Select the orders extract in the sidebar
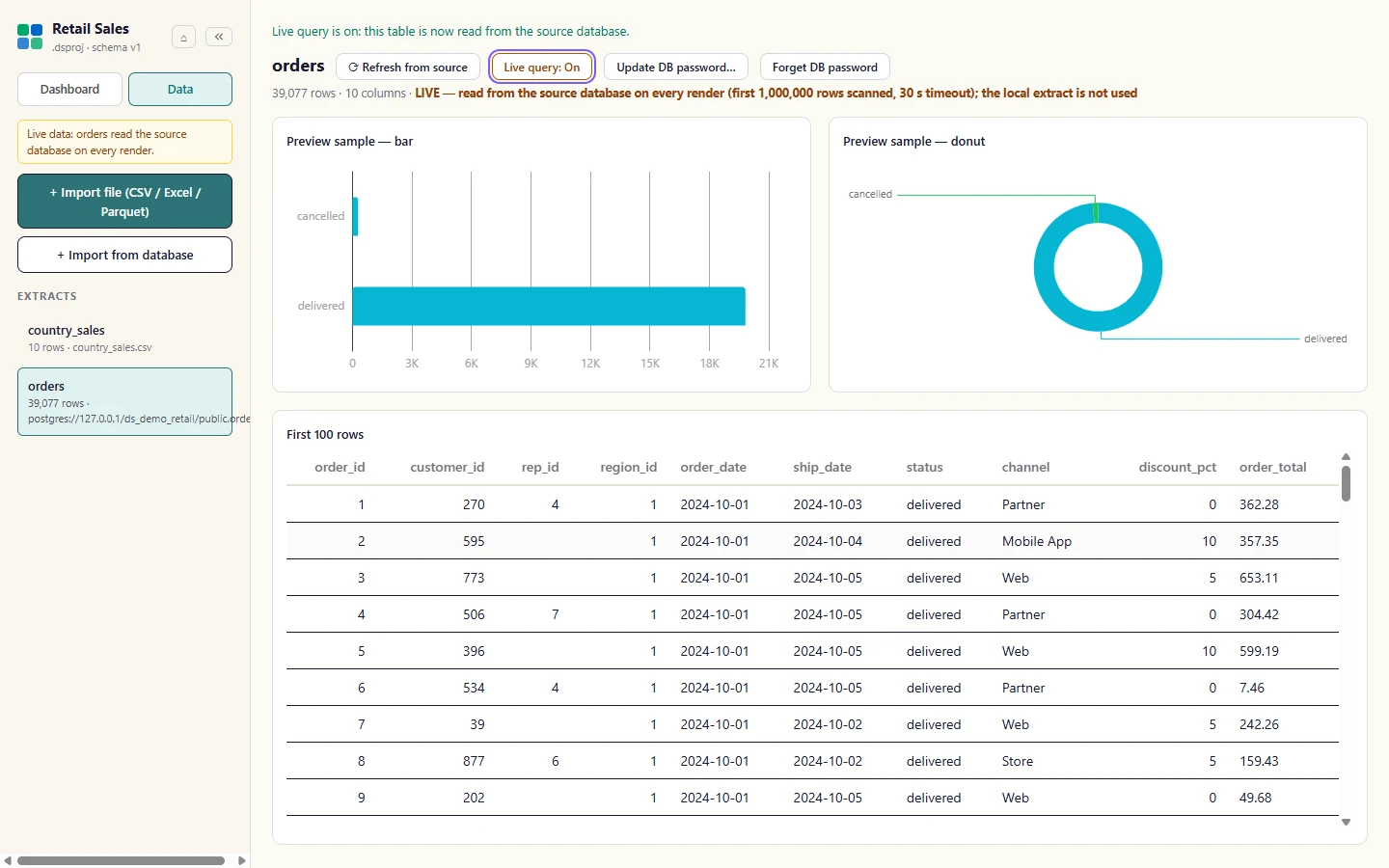The width and height of the screenshot is (1389, 868). point(124,401)
